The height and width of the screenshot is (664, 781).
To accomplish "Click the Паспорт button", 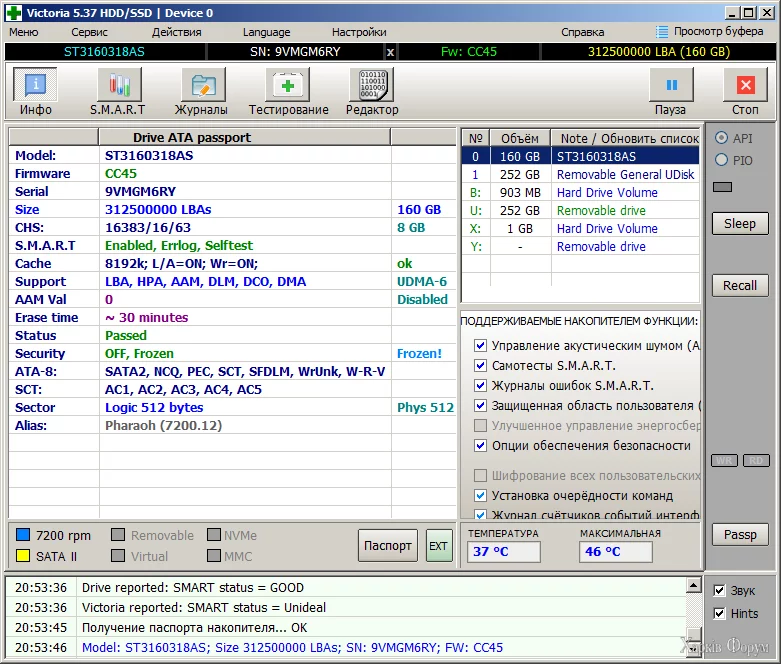I will pyautogui.click(x=387, y=546).
